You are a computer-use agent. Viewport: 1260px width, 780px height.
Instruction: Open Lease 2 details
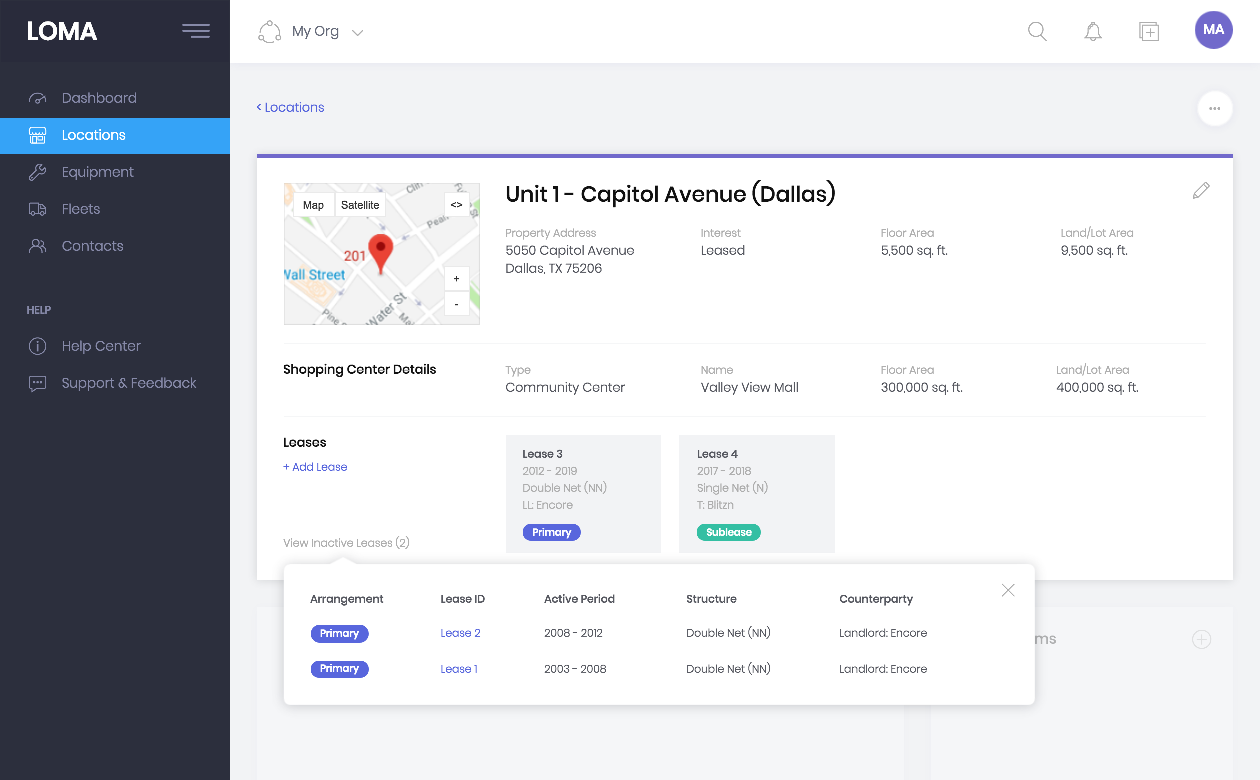(x=460, y=632)
